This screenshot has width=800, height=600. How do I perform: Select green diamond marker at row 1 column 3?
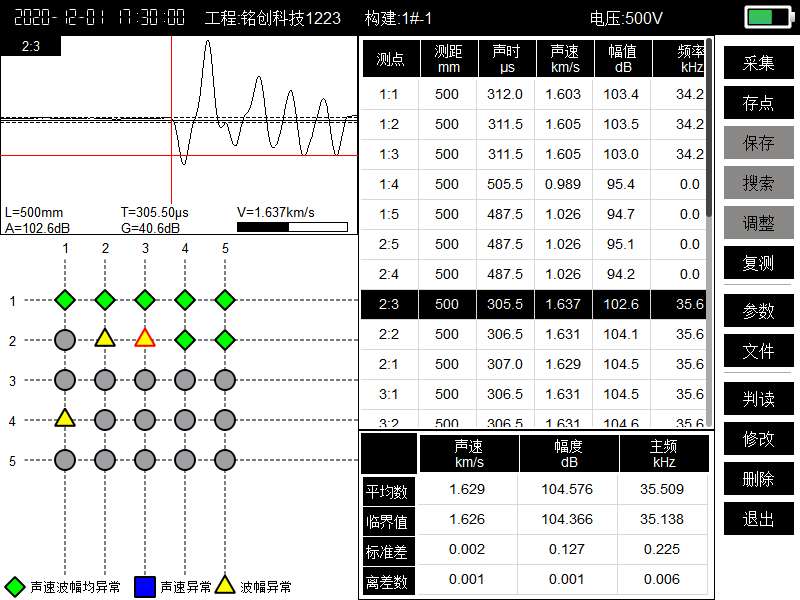click(x=145, y=300)
